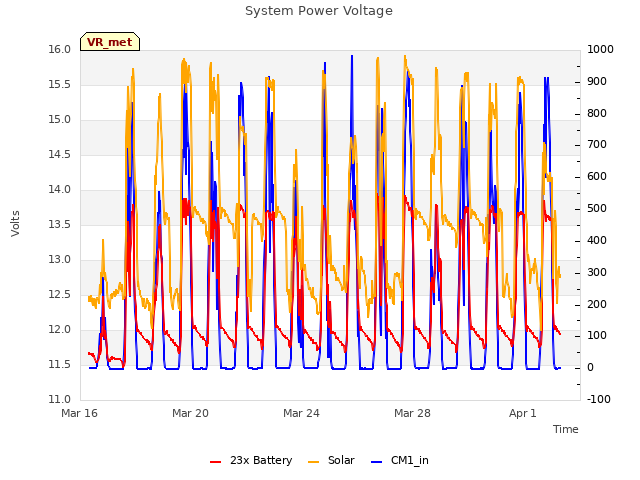Click the 200 right axis value
Image resolution: width=640 pixels, height=480 pixels.
tap(597, 304)
